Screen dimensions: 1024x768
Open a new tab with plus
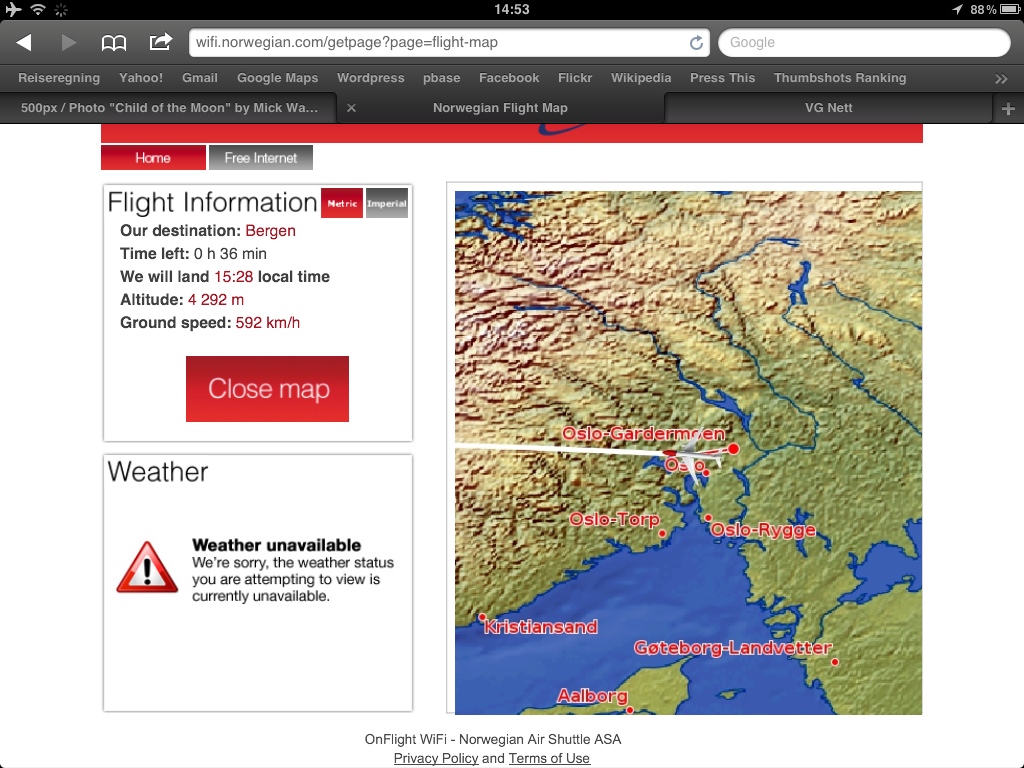point(1008,108)
